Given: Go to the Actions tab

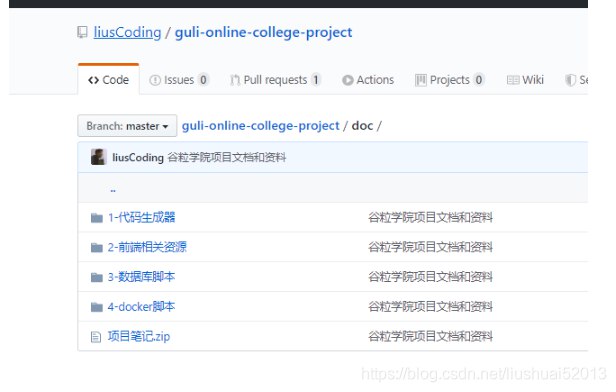Looking at the screenshot, I should tap(368, 80).
